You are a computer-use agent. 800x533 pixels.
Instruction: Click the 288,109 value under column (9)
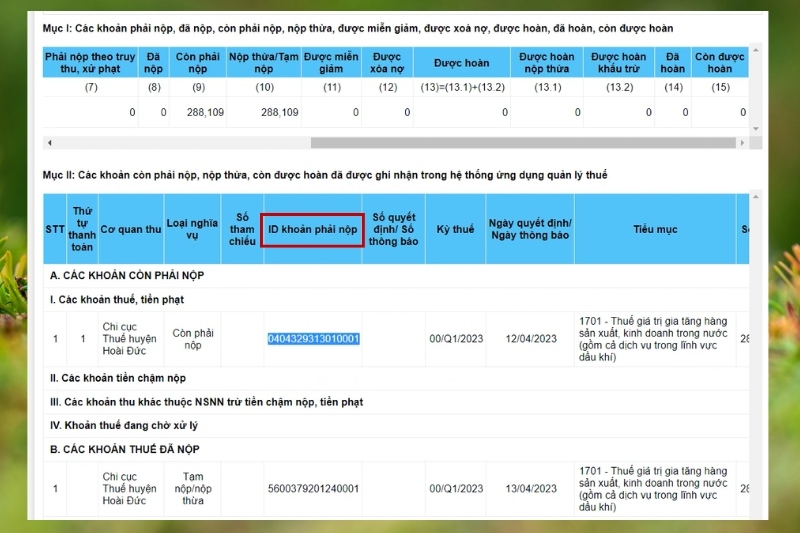coord(205,112)
